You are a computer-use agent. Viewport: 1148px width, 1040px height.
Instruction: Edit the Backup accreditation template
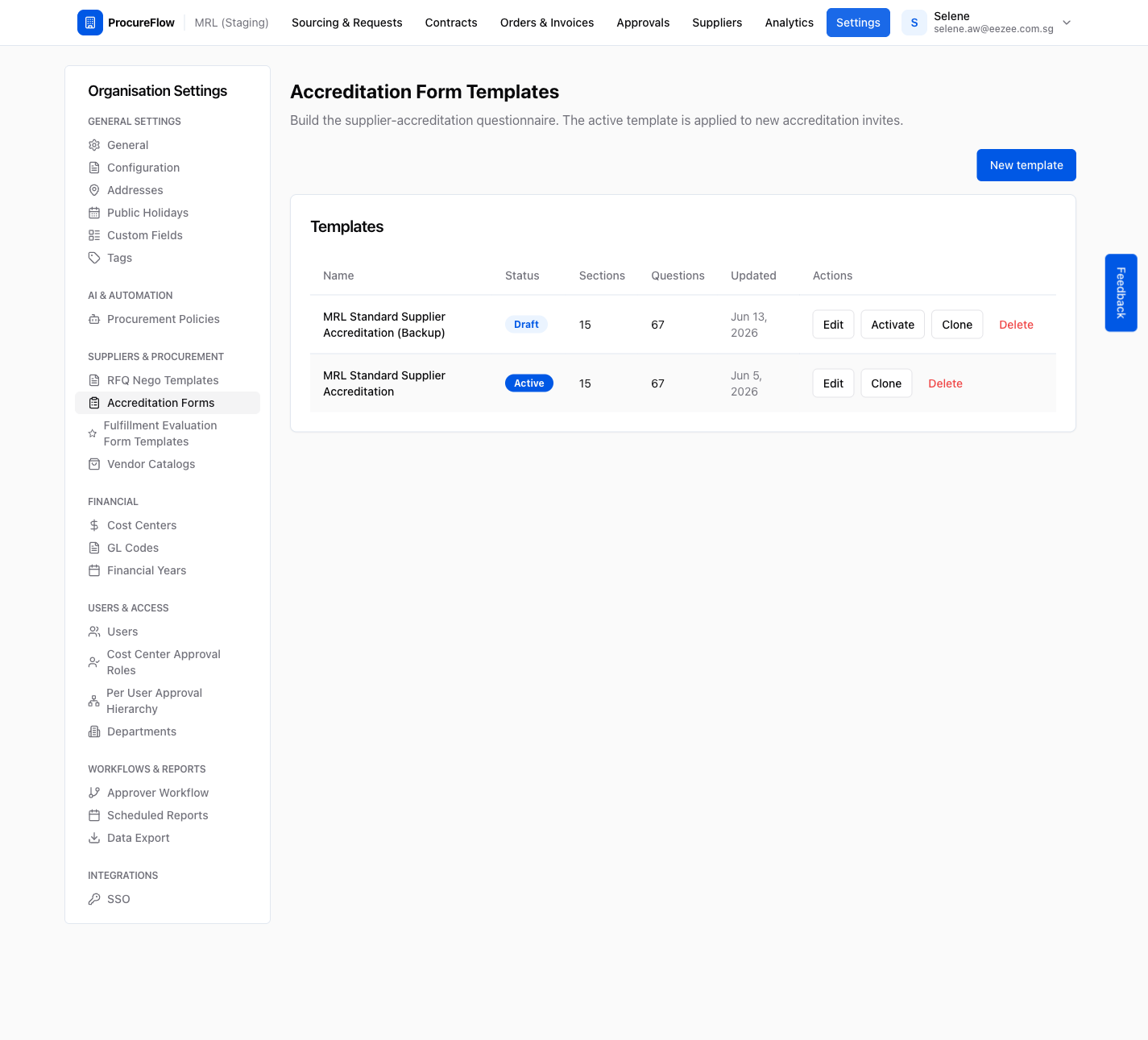coord(833,325)
